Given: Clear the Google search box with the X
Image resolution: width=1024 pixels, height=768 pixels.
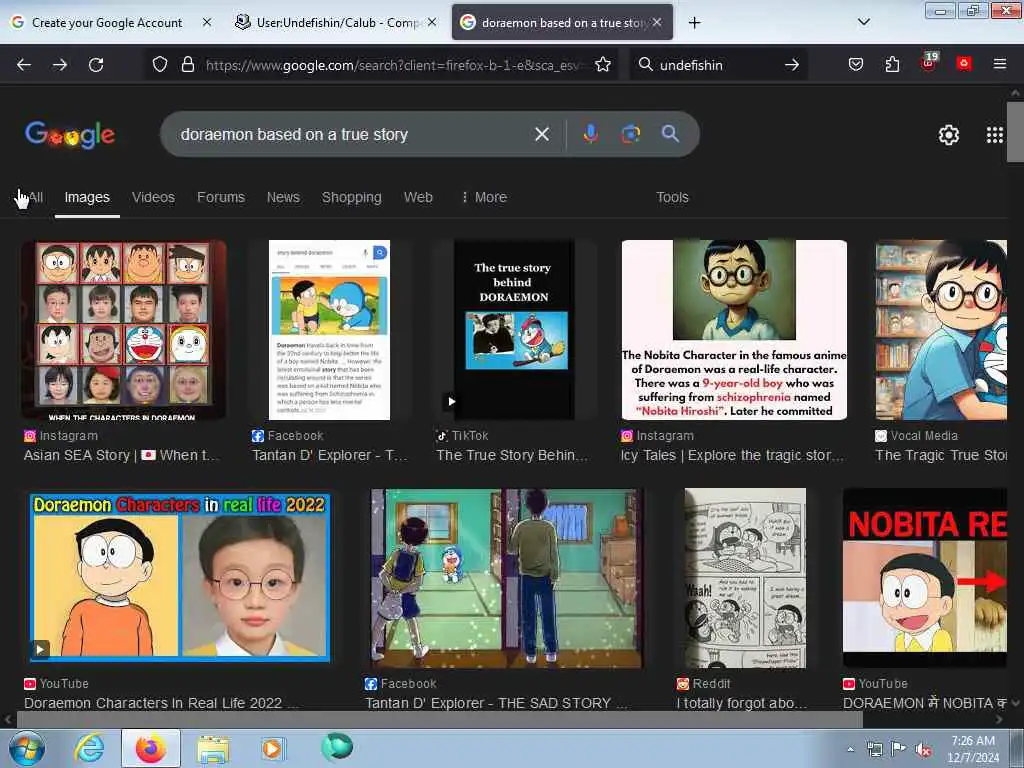Looking at the screenshot, I should [542, 134].
